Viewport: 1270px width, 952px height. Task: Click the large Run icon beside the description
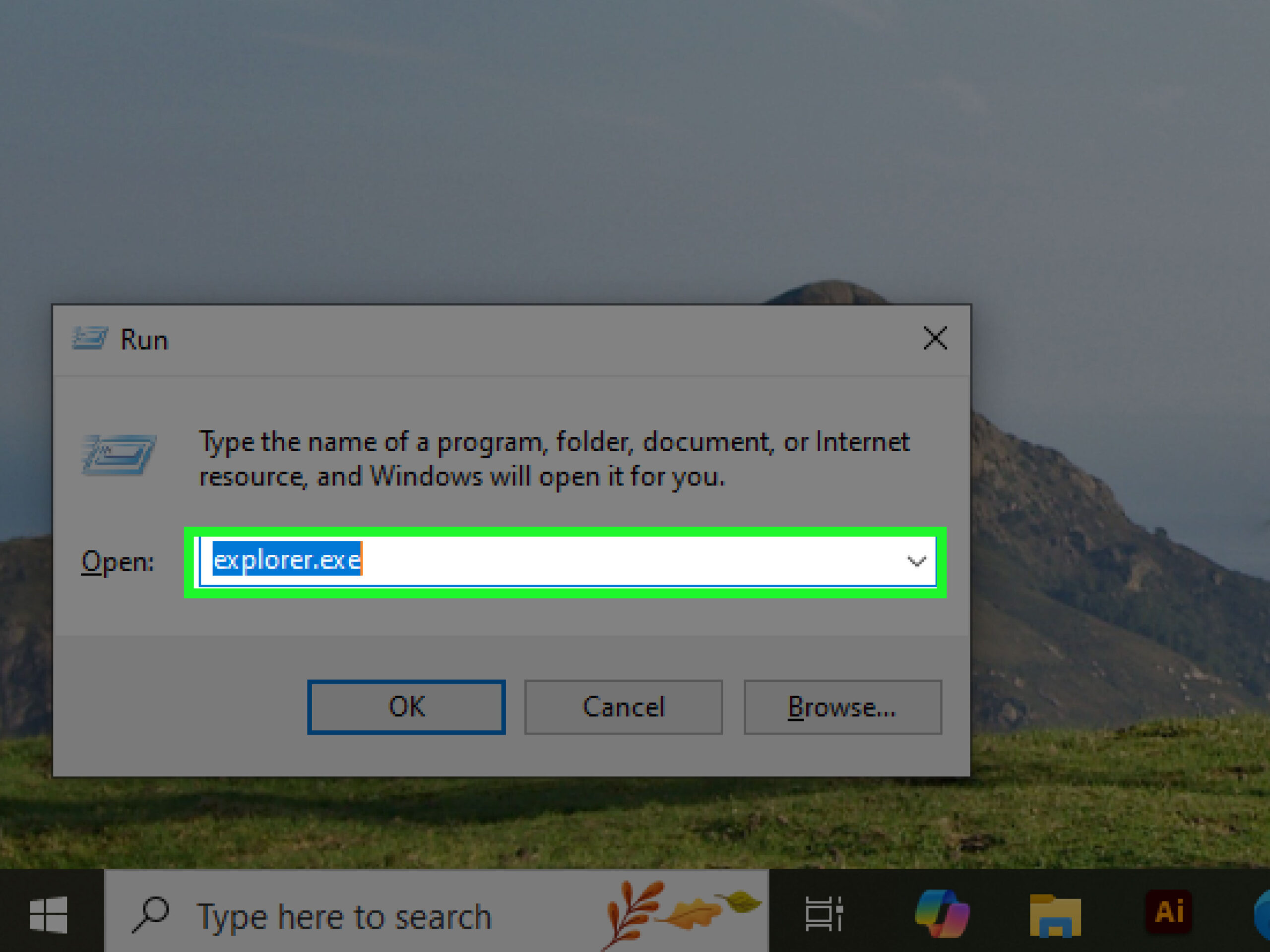pyautogui.click(x=118, y=455)
